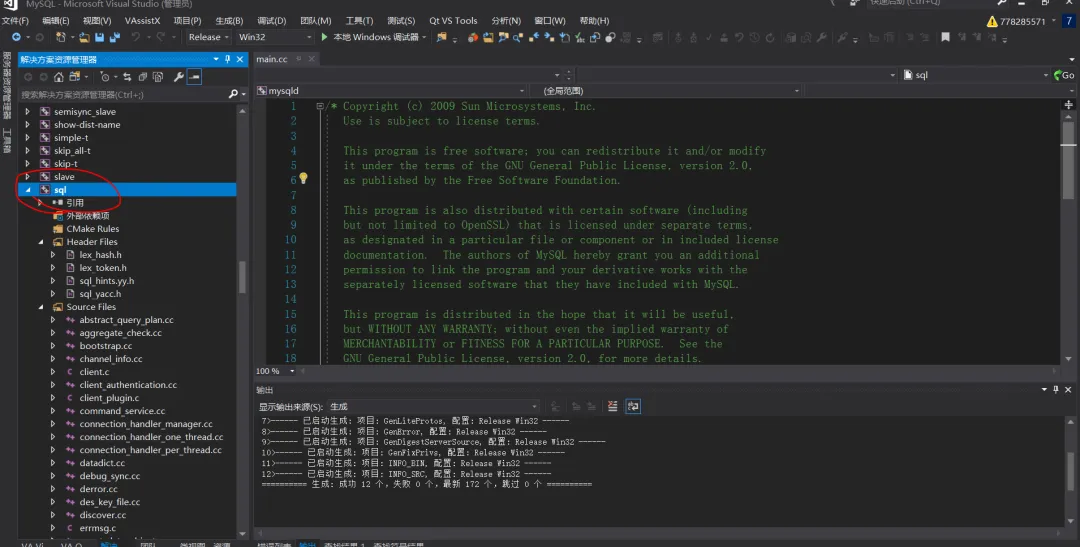
Task: Open the Qt VS Tools menu
Action: 453,20
